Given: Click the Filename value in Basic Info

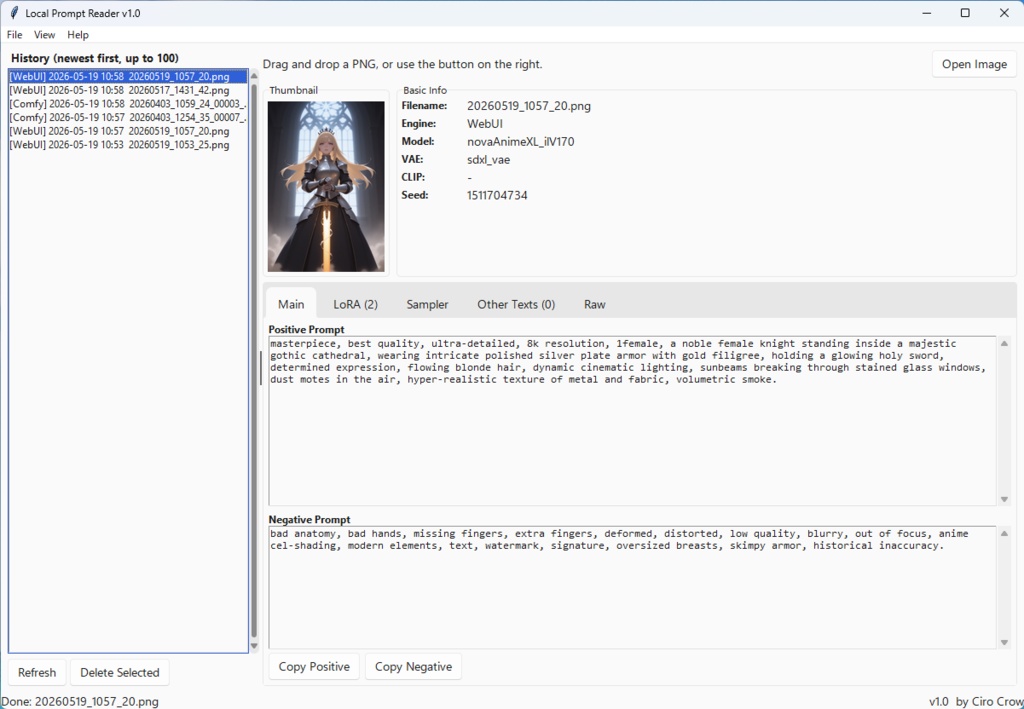Looking at the screenshot, I should (x=528, y=106).
